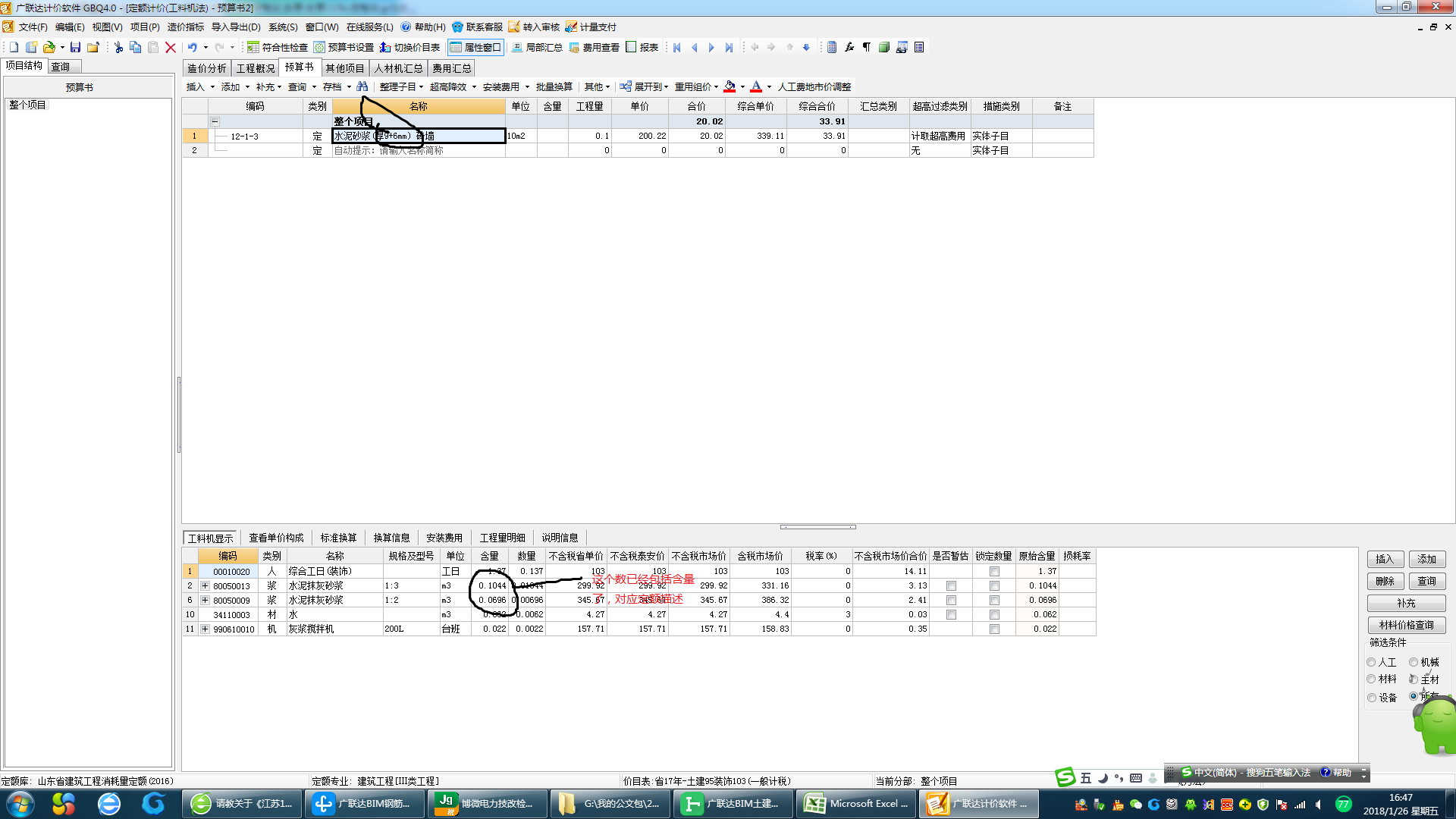
Task: Open 局部汇总 partial summary
Action: point(537,47)
